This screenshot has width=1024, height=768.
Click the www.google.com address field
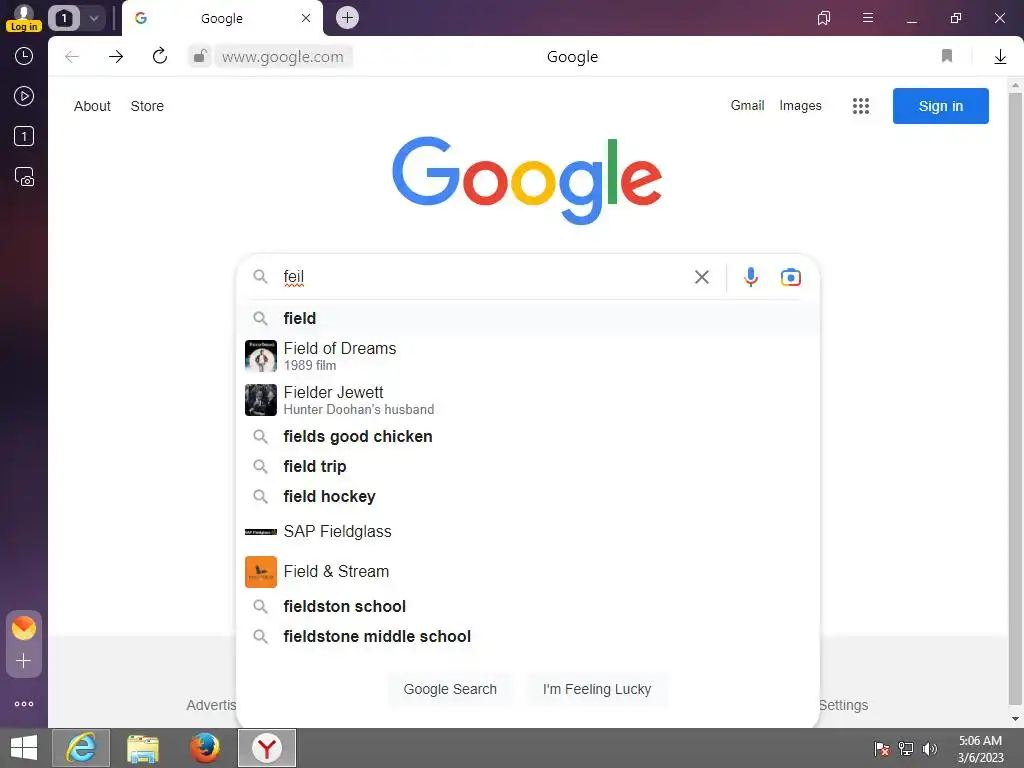[x=283, y=57]
